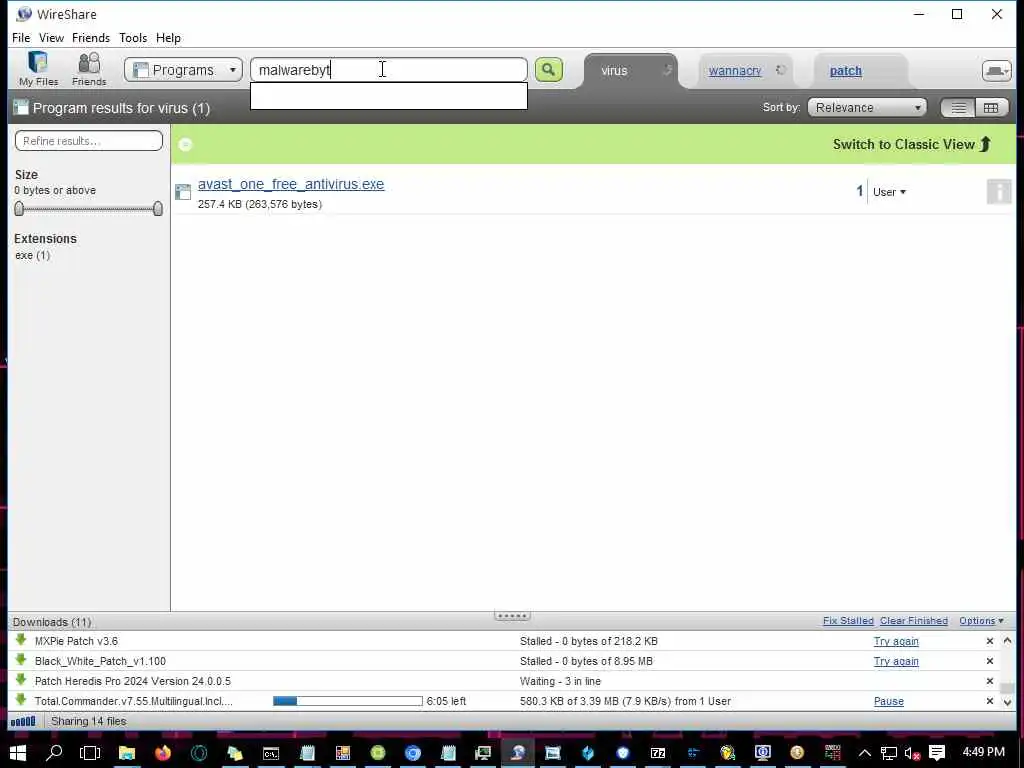This screenshot has height=768, width=1024.
Task: Click the green download arrow for MXPie Patch
Action: click(x=21, y=640)
